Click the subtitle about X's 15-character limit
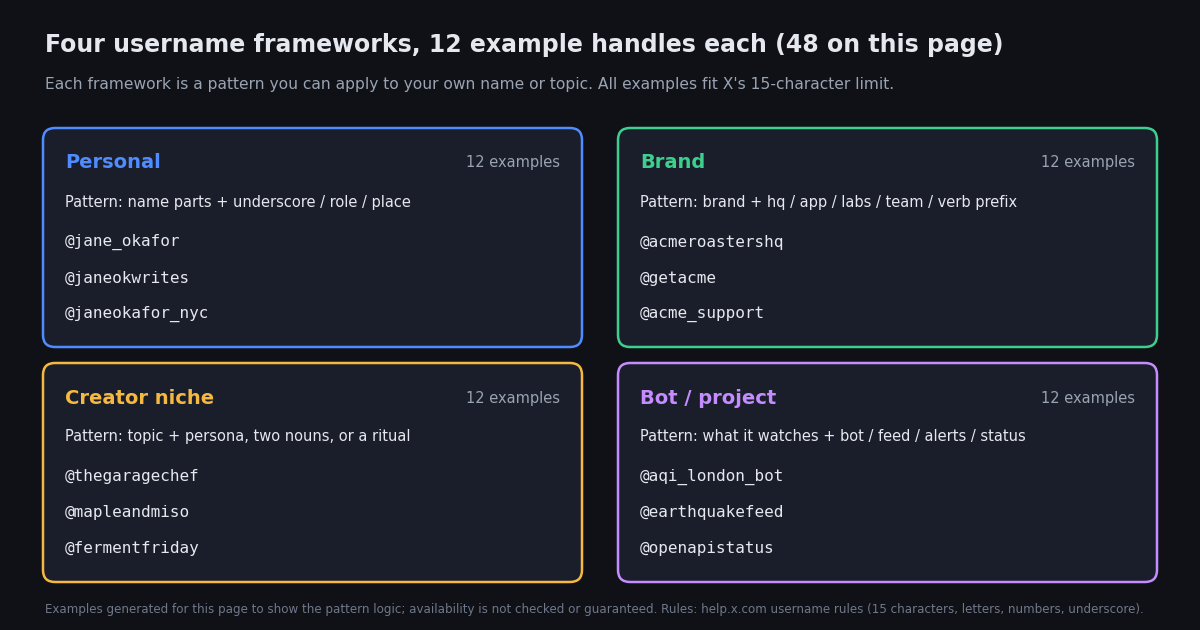 pyautogui.click(x=469, y=85)
